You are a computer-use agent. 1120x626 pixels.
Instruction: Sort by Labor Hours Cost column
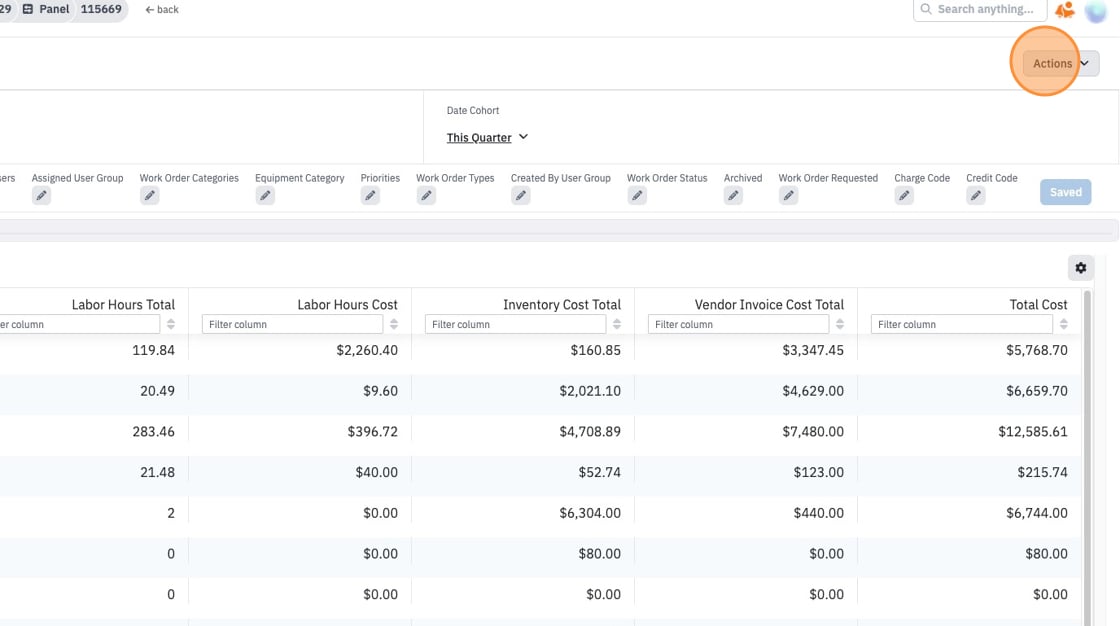click(x=394, y=324)
